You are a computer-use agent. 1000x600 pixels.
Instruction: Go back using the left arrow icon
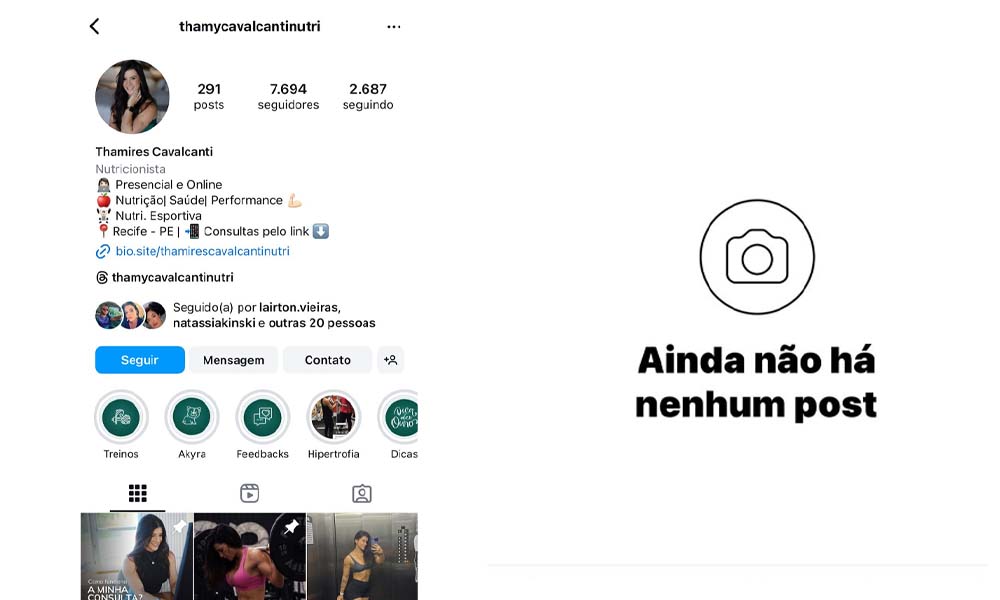94,26
